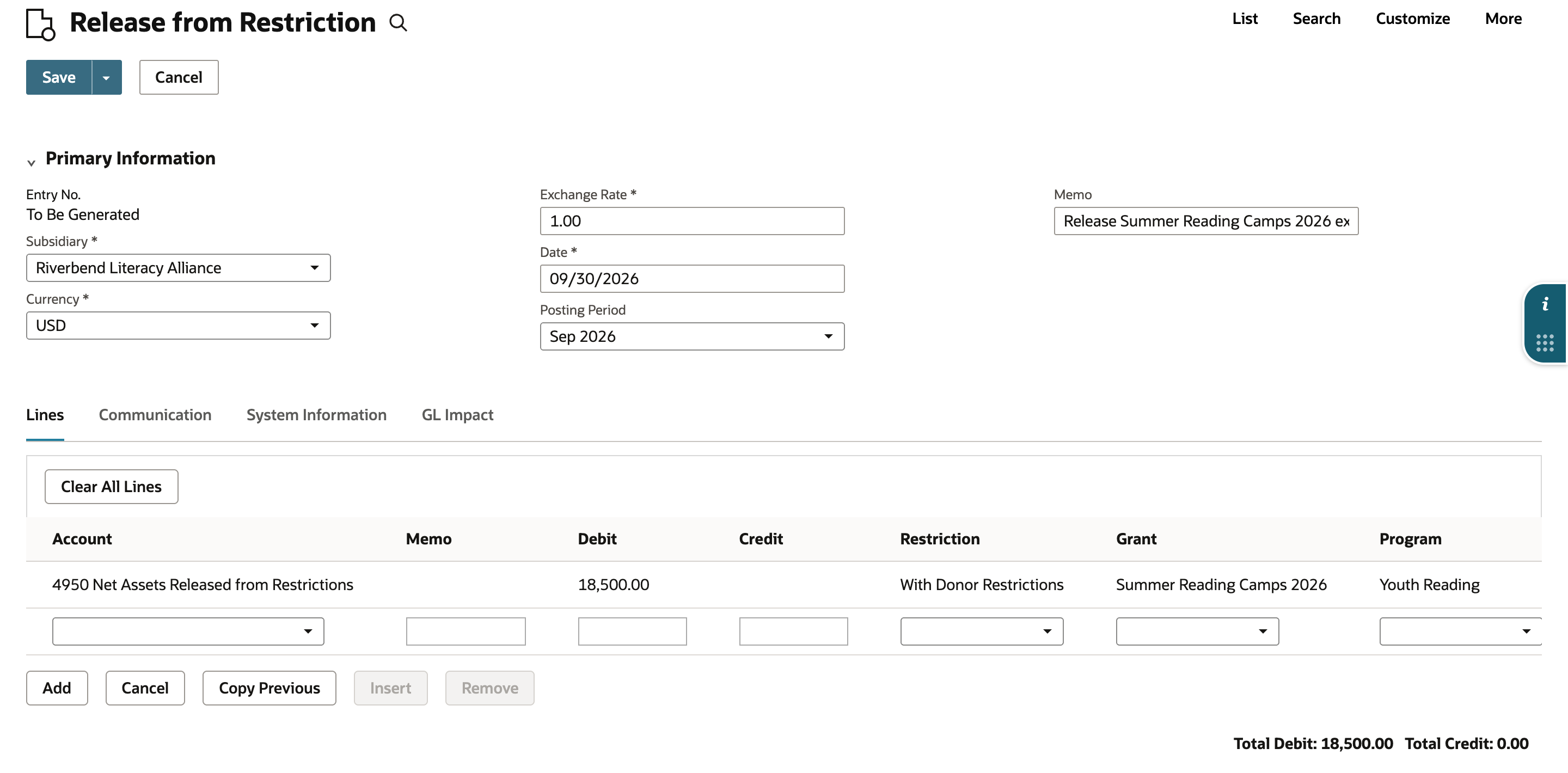Image resolution: width=1568 pixels, height=773 pixels.
Task: Click the top Cancel button
Action: 179,77
